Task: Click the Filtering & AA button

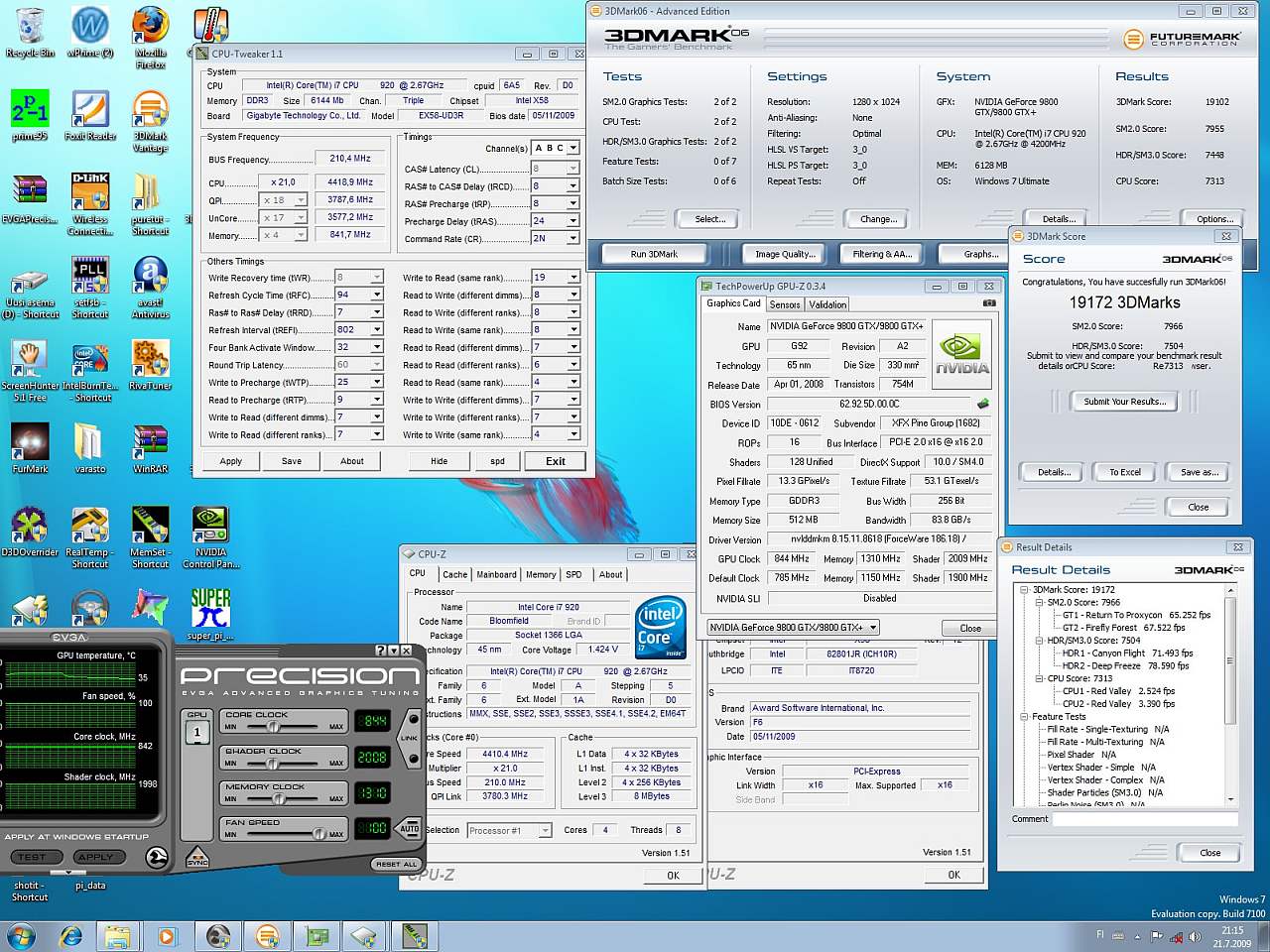Action: 882,254
